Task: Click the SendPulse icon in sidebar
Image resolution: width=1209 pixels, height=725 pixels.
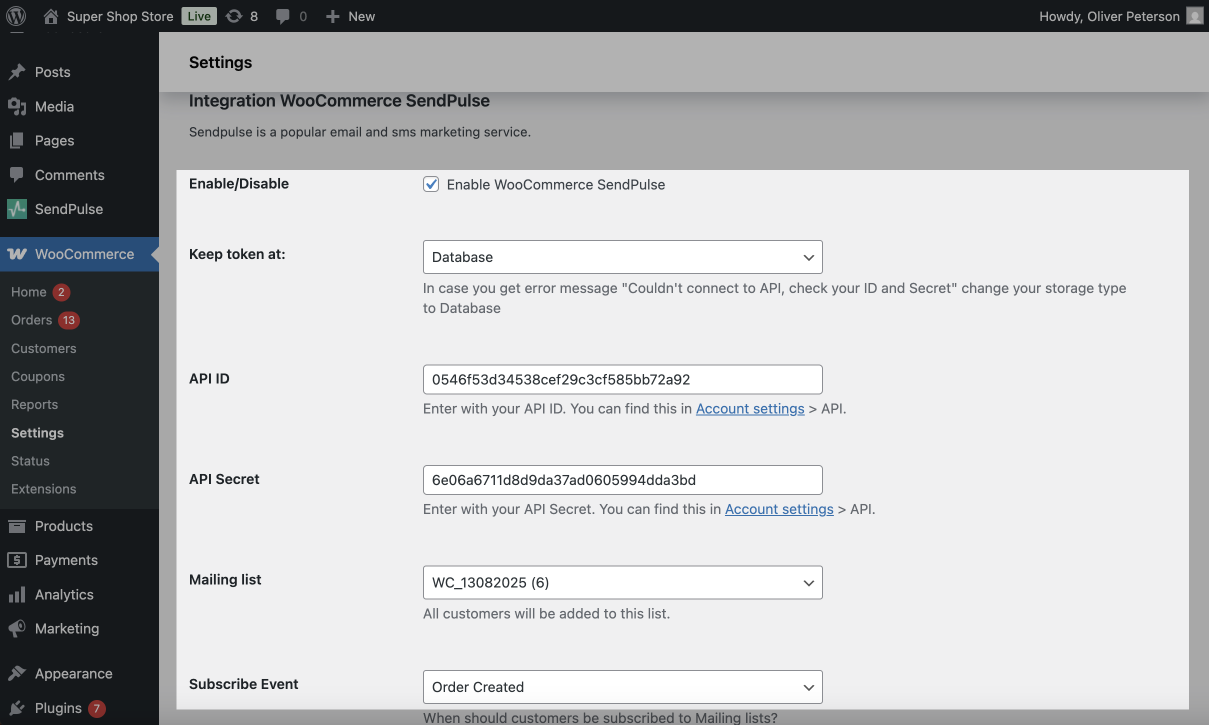Action: click(x=17, y=209)
